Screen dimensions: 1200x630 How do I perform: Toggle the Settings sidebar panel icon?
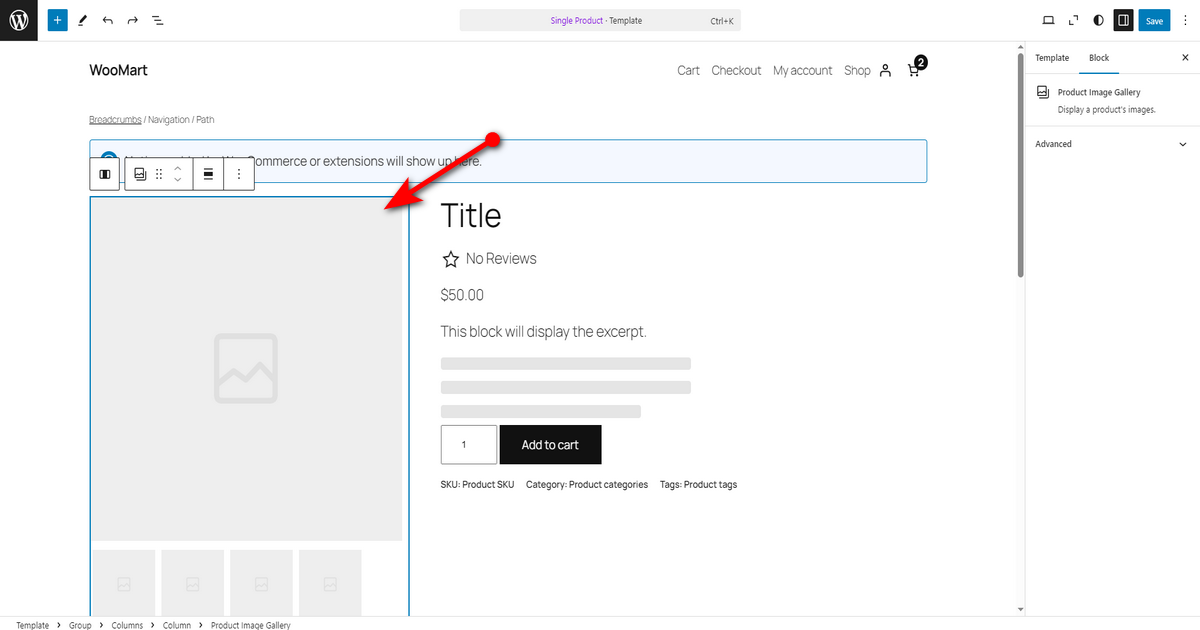(1123, 20)
